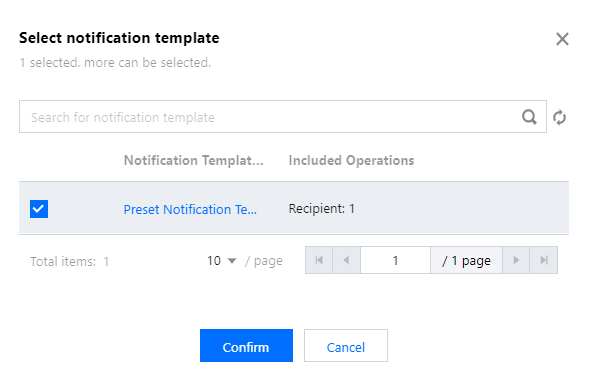Go to first page of results
The width and height of the screenshot is (591, 390).
tap(319, 260)
